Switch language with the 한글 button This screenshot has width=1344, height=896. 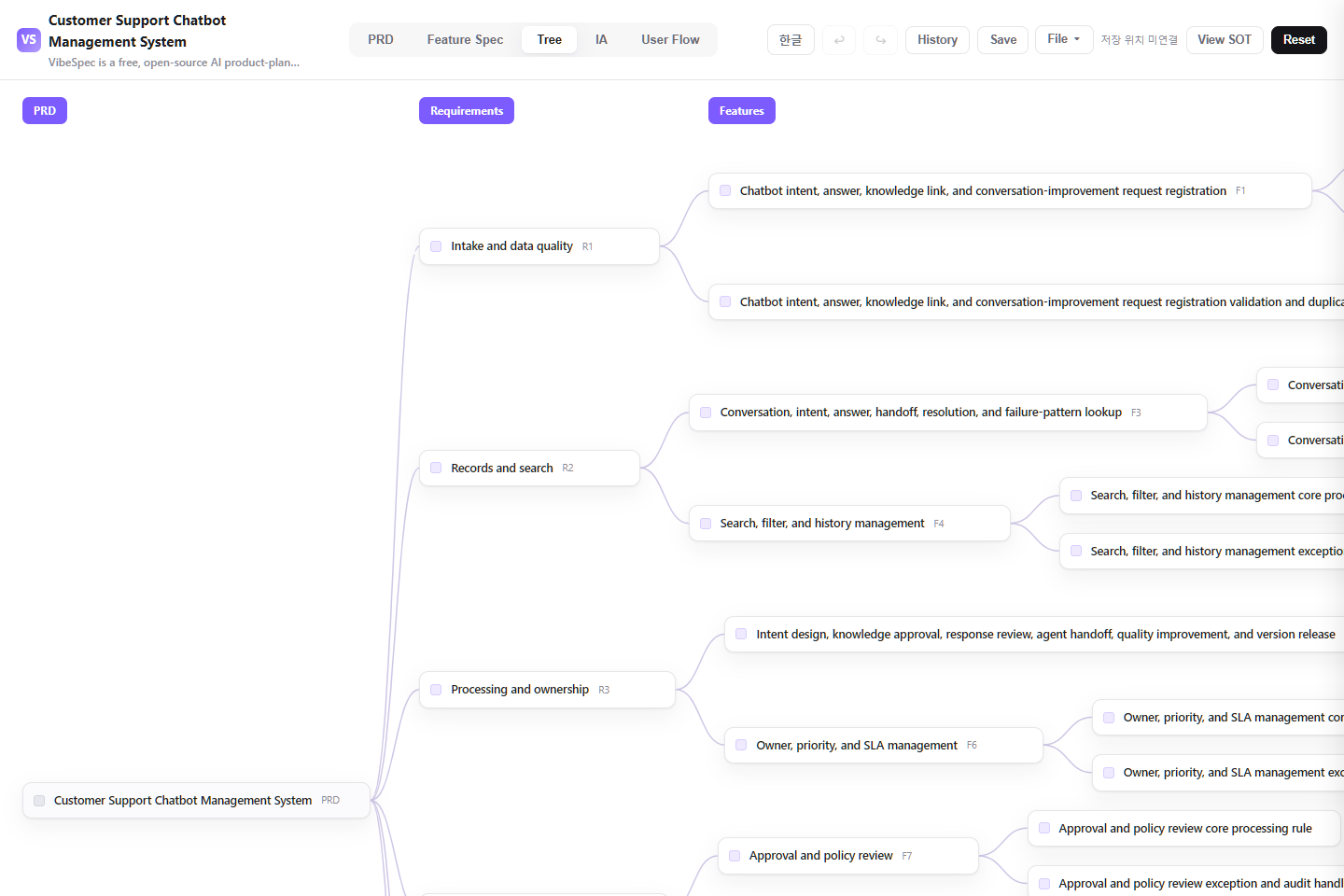pyautogui.click(x=791, y=40)
